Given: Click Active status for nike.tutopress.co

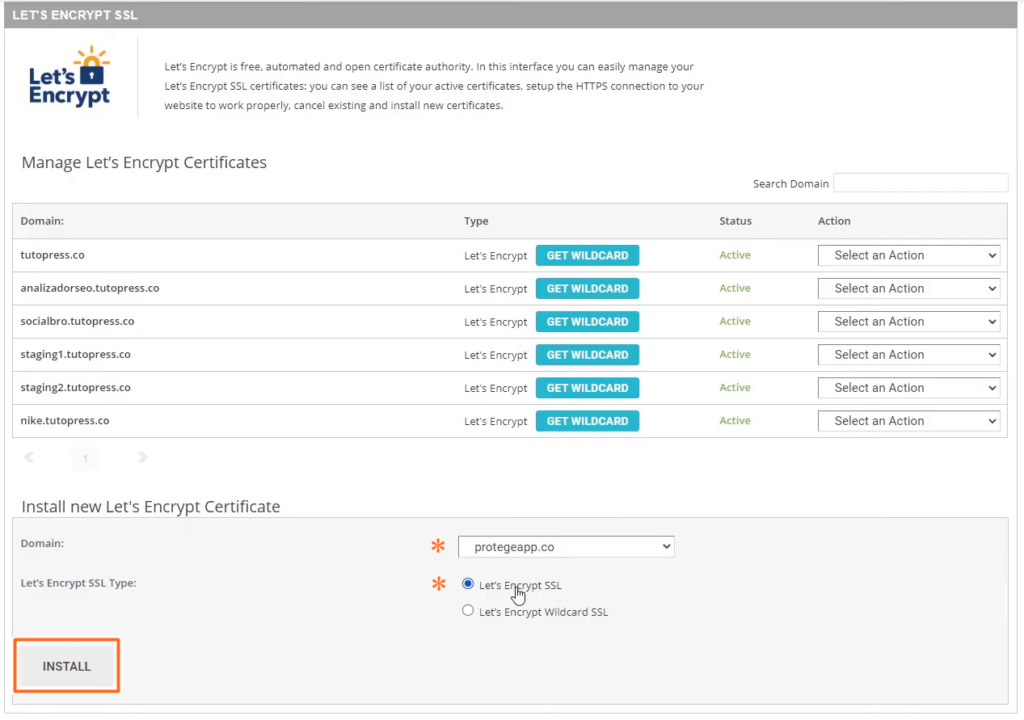Looking at the screenshot, I should tap(735, 421).
